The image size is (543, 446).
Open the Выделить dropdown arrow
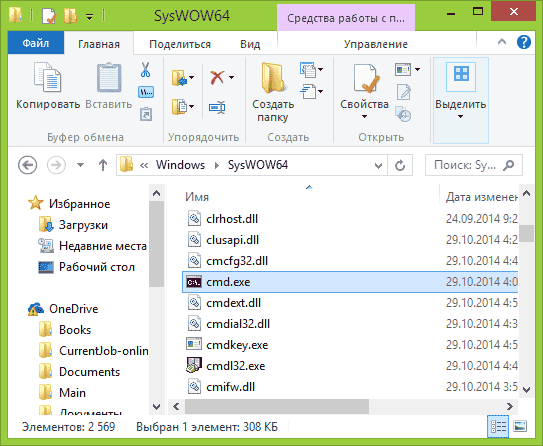(x=460, y=117)
